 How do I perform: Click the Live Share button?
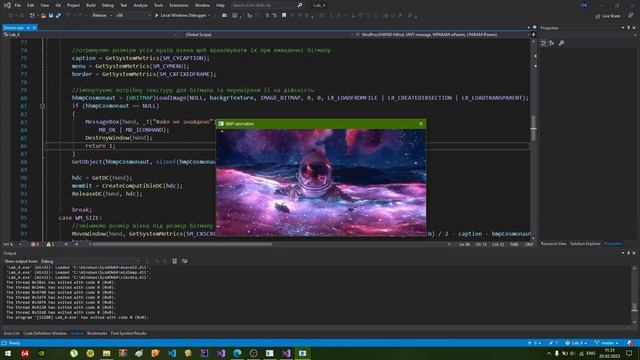point(607,16)
